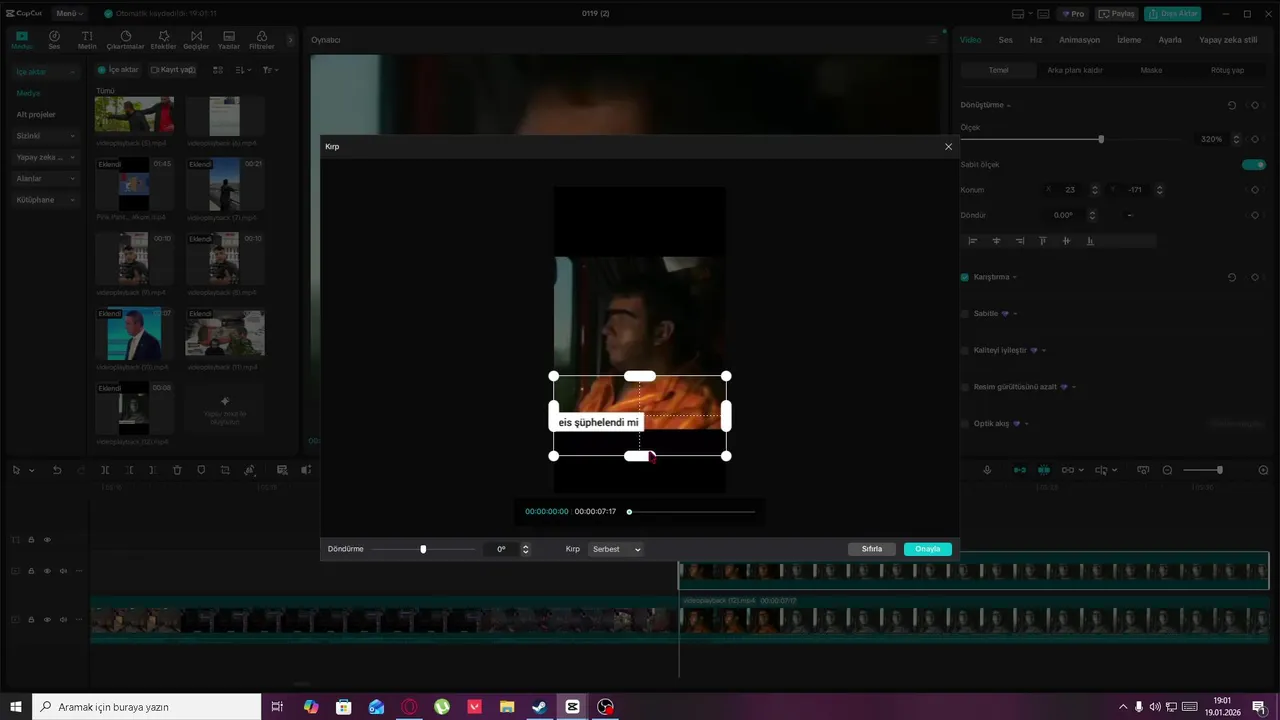Viewport: 1280px width, 720px height.
Task: Open Arka planı kaldır sub-tab
Action: 1074,70
